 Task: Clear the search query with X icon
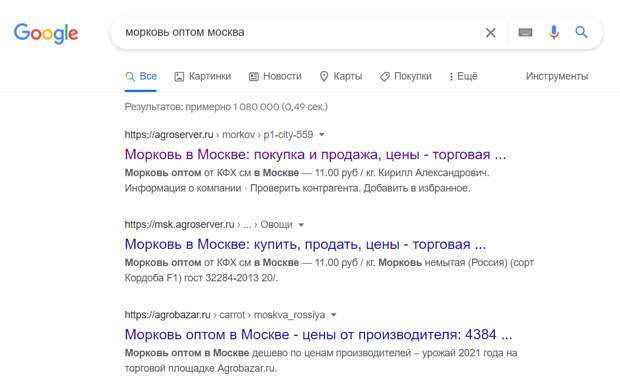click(490, 33)
